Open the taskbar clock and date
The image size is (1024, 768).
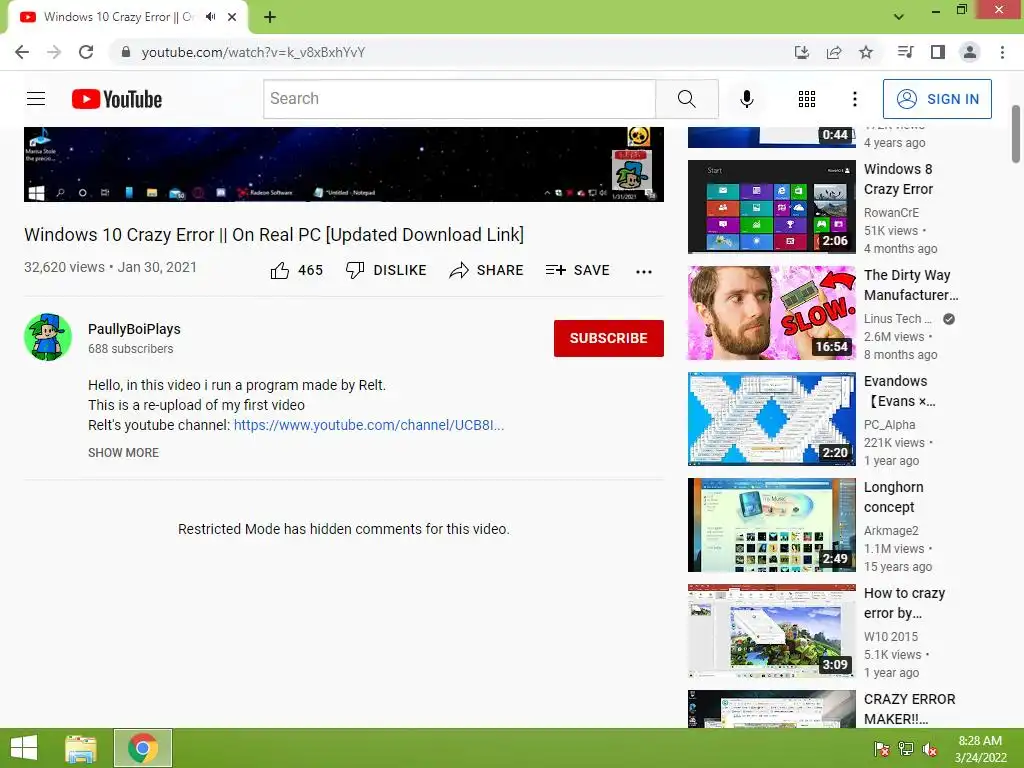[x=980, y=749]
